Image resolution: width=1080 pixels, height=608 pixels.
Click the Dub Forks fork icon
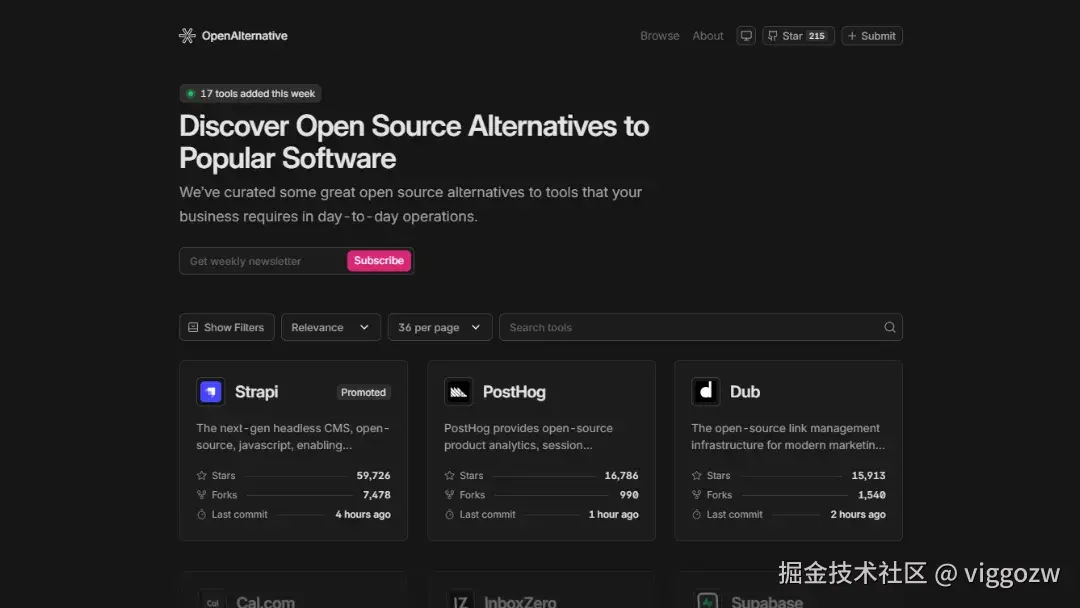[696, 494]
